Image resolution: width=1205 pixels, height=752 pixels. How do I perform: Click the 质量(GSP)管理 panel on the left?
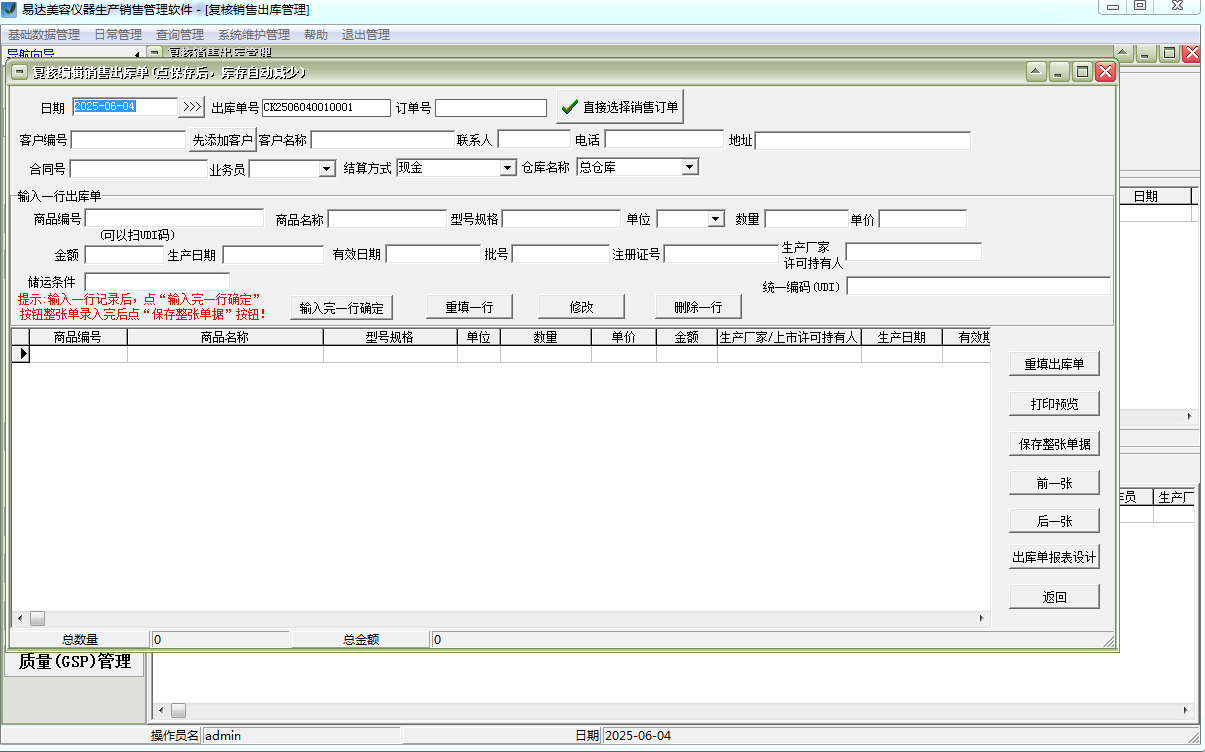click(x=74, y=661)
